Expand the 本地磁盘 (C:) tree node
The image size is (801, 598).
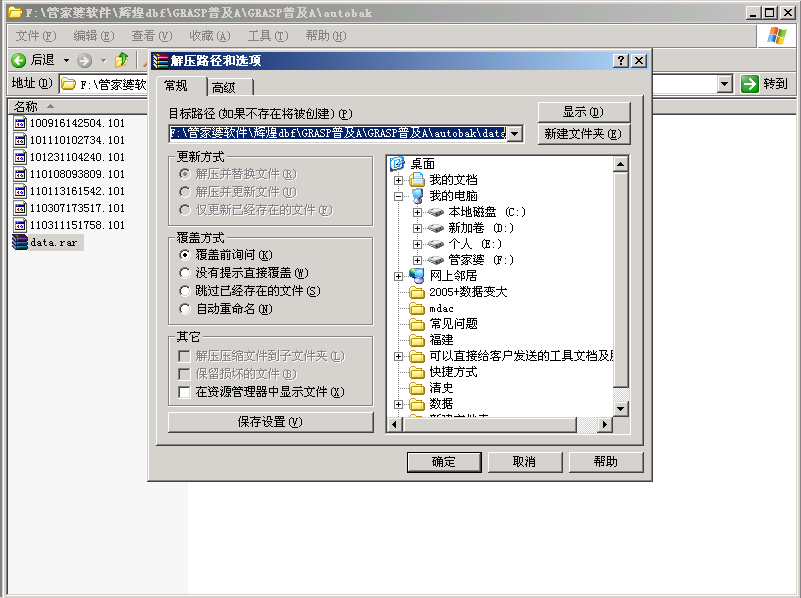418,212
